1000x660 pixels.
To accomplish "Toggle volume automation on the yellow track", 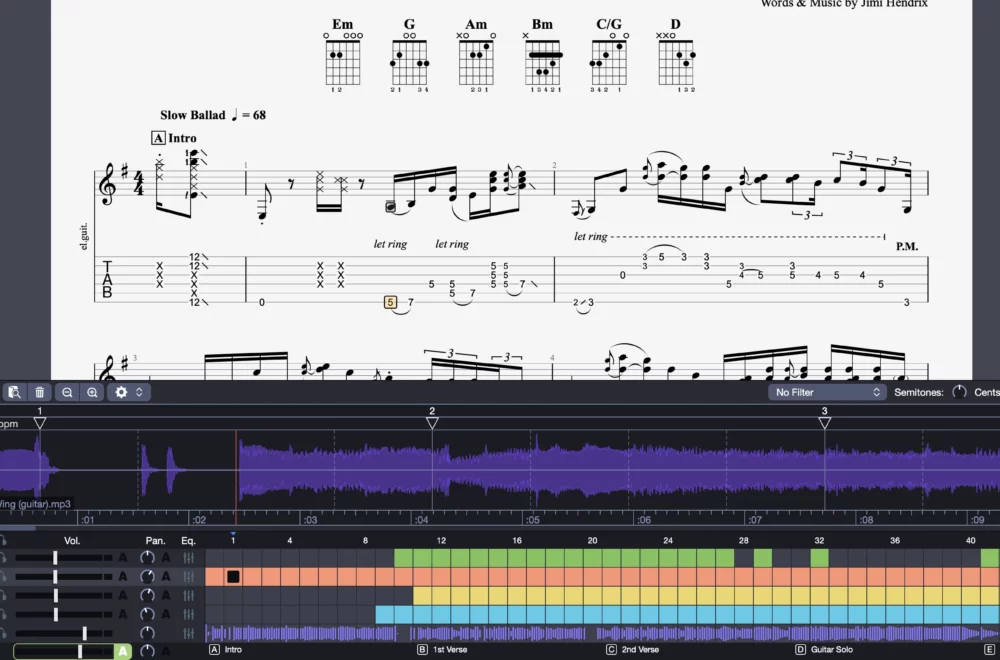I will click(x=123, y=596).
